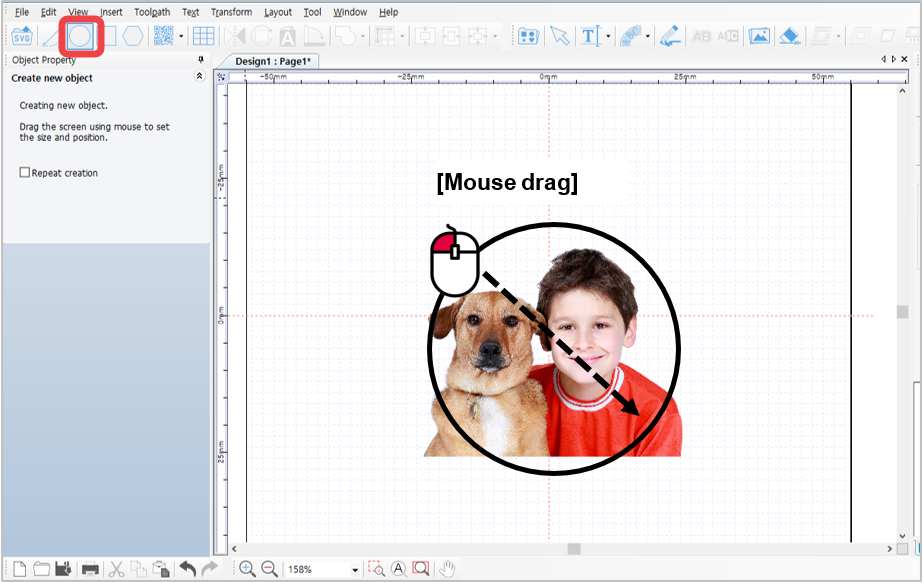This screenshot has width=923, height=583.
Task: Open the Insert menu
Action: (111, 12)
